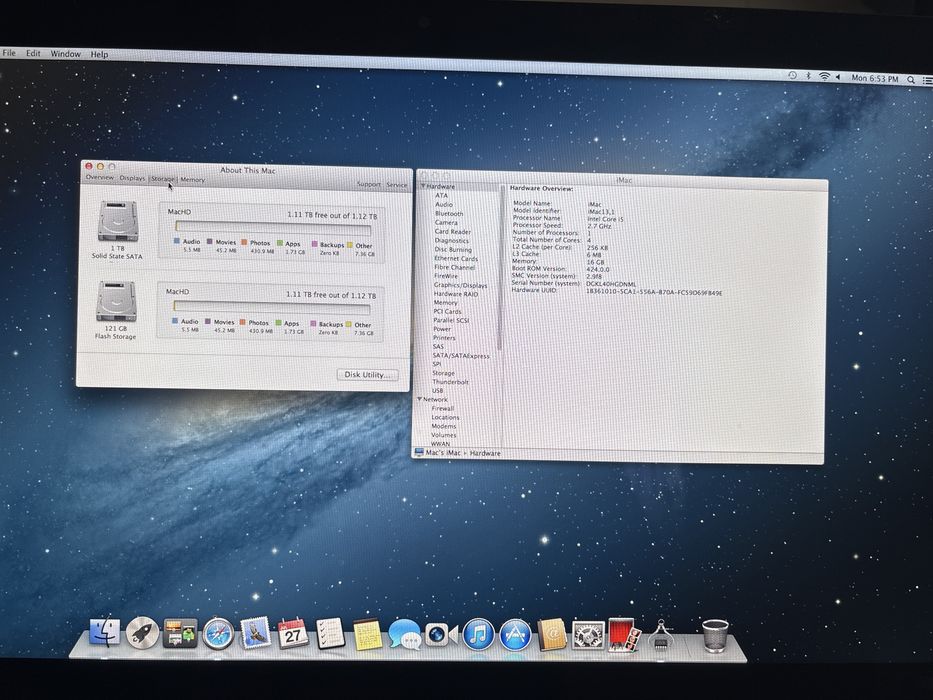
Task: Click Support link in About This Mac
Action: point(369,184)
